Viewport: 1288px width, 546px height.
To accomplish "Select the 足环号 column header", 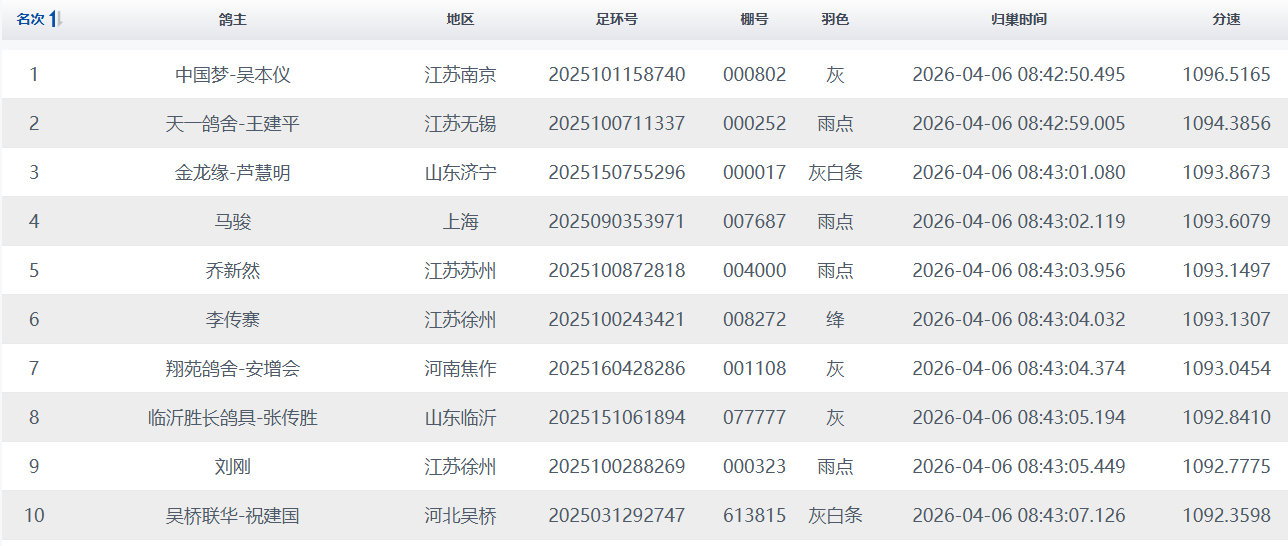I will pyautogui.click(x=616, y=20).
